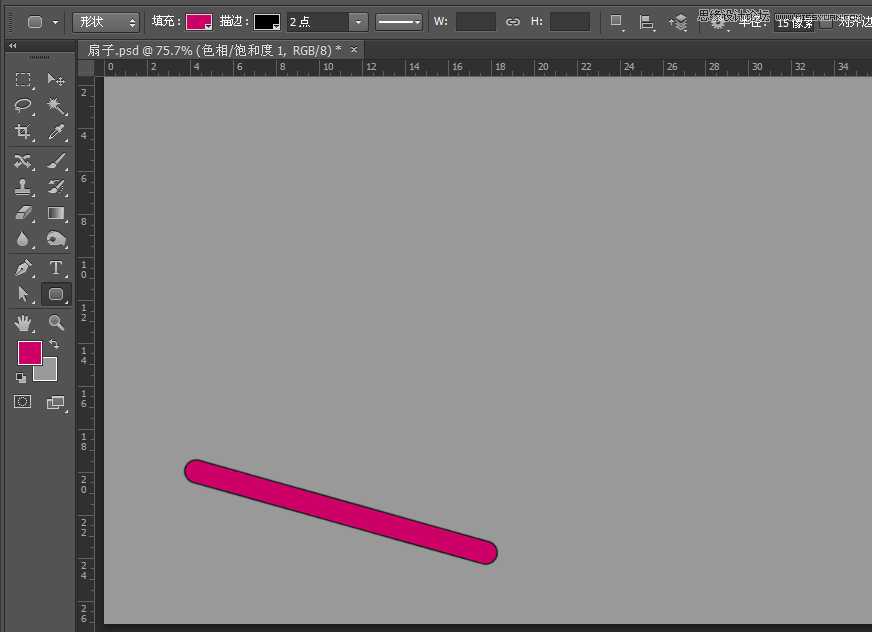This screenshot has height=632, width=872.
Task: Open the 形状 tool mode dropdown
Action: [106, 22]
